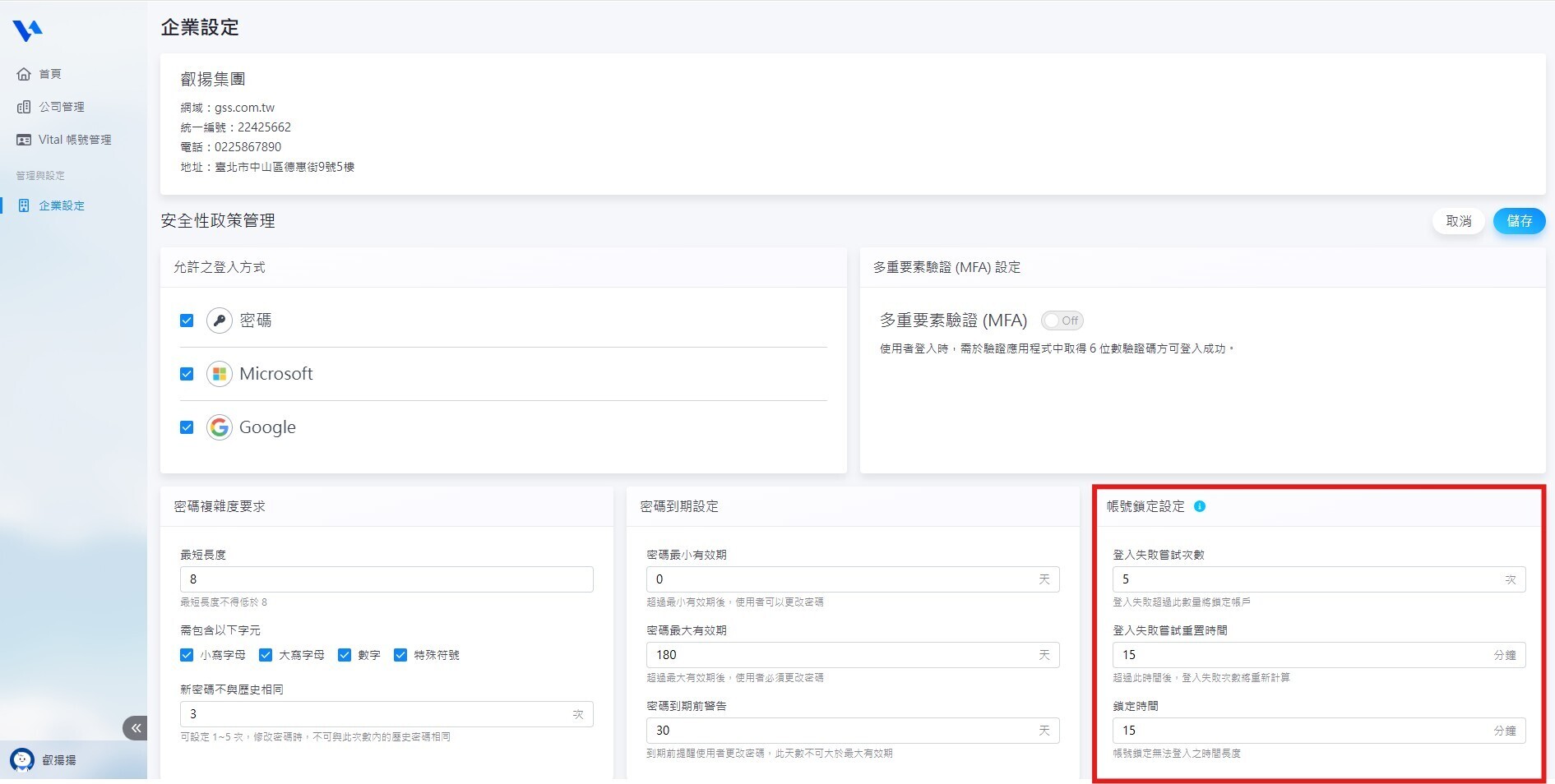Click the Vital 帳號管理 card icon
The height and width of the screenshot is (784, 1555).
[24, 140]
